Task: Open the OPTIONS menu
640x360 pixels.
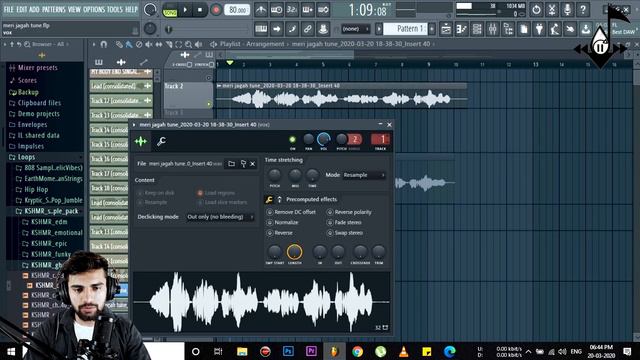Action: pyautogui.click(x=94, y=9)
